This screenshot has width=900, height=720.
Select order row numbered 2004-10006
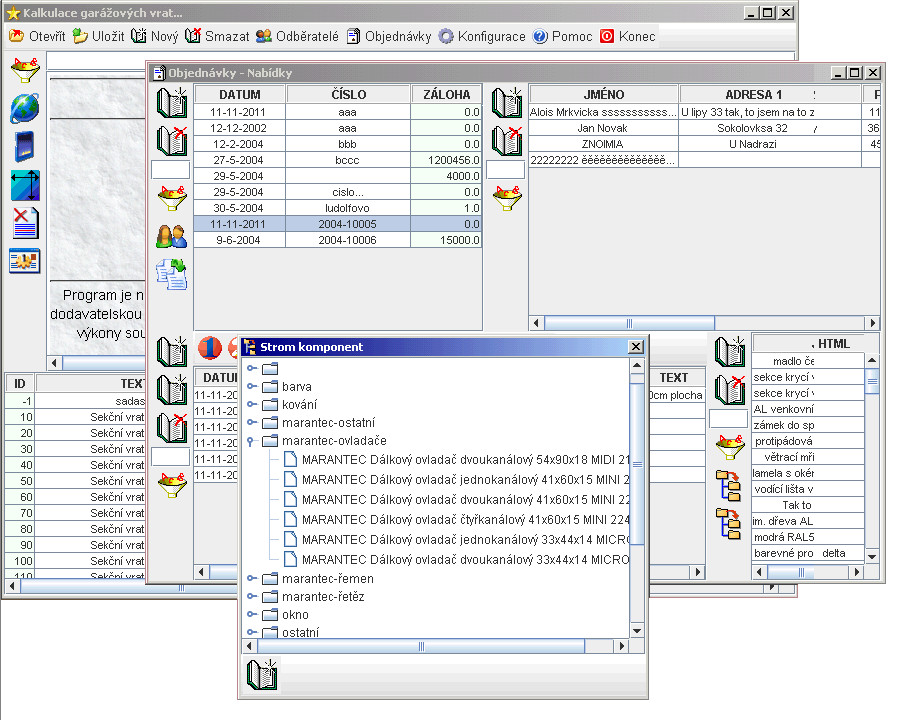pos(338,240)
